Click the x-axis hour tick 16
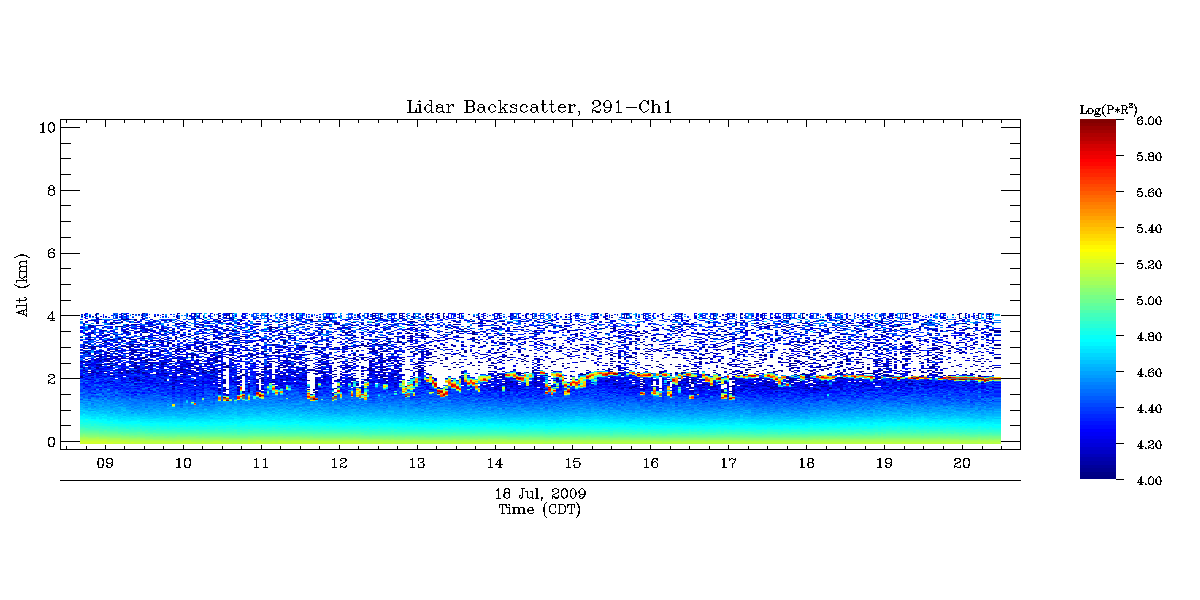 651,464
